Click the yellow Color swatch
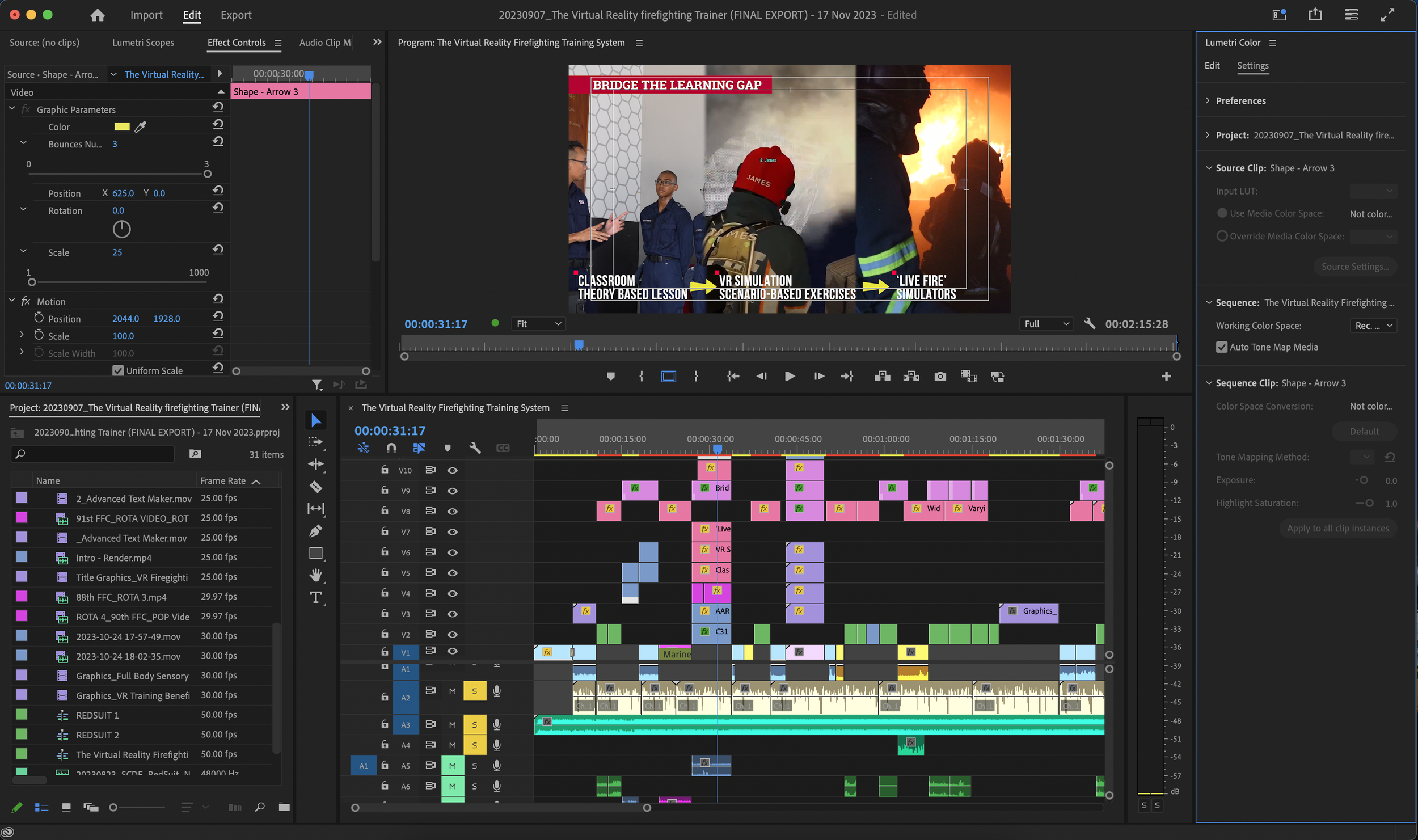Image resolution: width=1418 pixels, height=840 pixels. click(122, 126)
